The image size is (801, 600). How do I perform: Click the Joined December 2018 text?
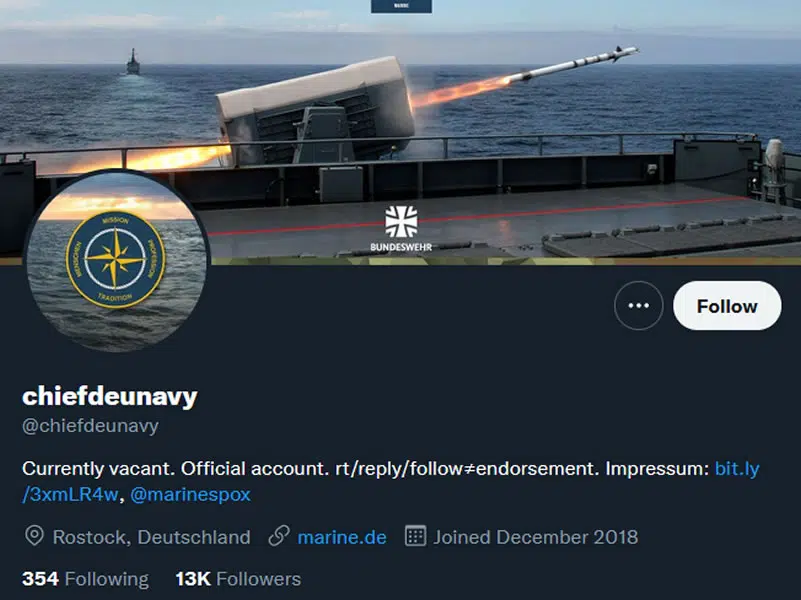tap(536, 537)
